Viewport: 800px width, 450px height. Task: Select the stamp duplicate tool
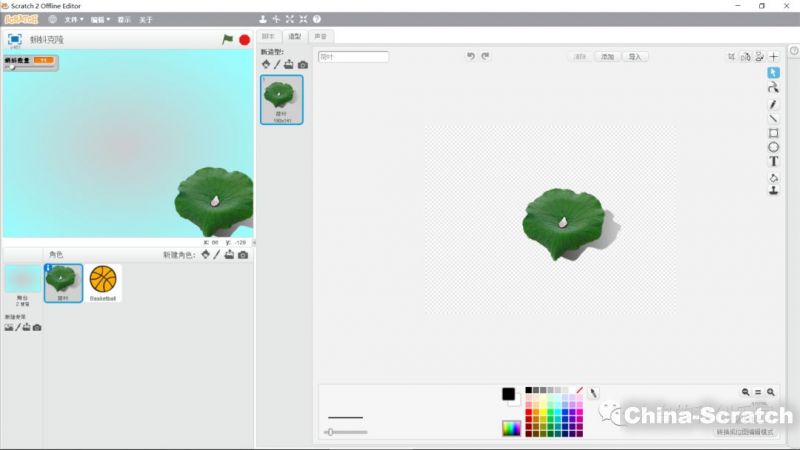(x=773, y=190)
